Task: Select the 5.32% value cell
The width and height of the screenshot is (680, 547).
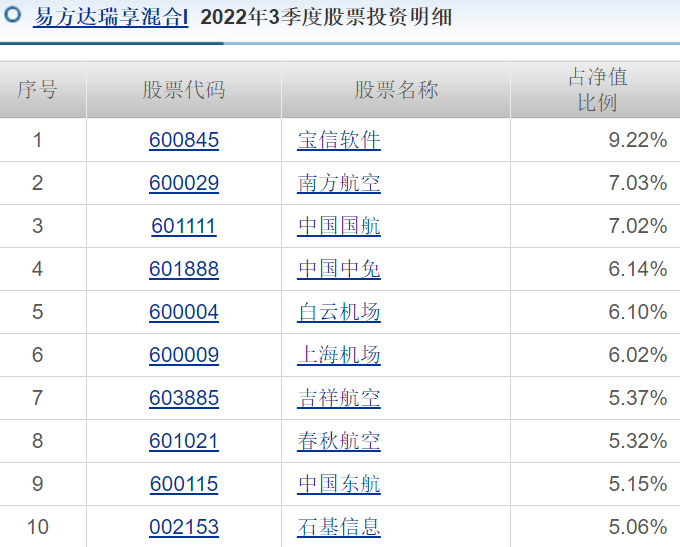Action: [x=595, y=441]
